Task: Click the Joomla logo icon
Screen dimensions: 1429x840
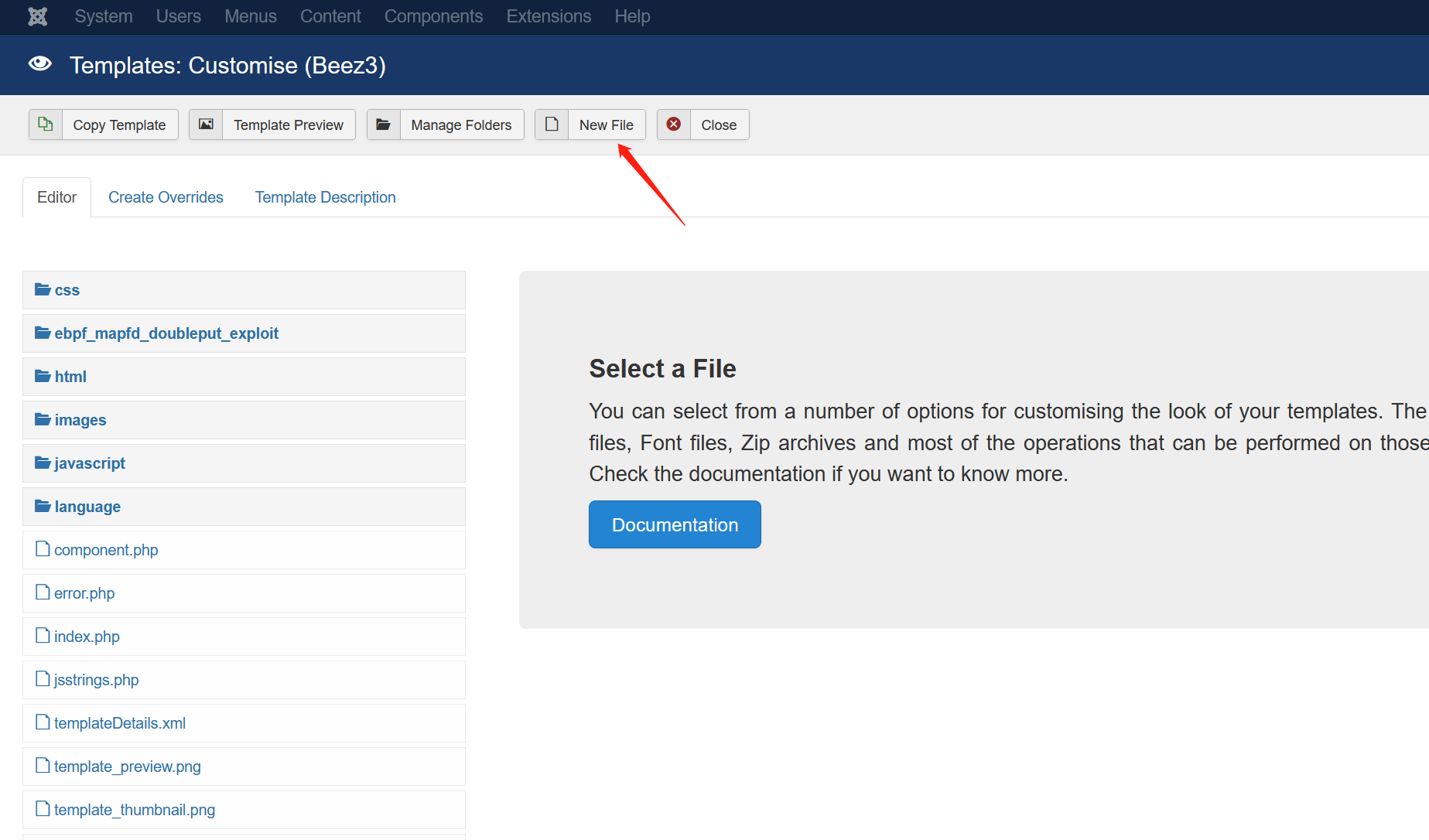Action: (38, 16)
